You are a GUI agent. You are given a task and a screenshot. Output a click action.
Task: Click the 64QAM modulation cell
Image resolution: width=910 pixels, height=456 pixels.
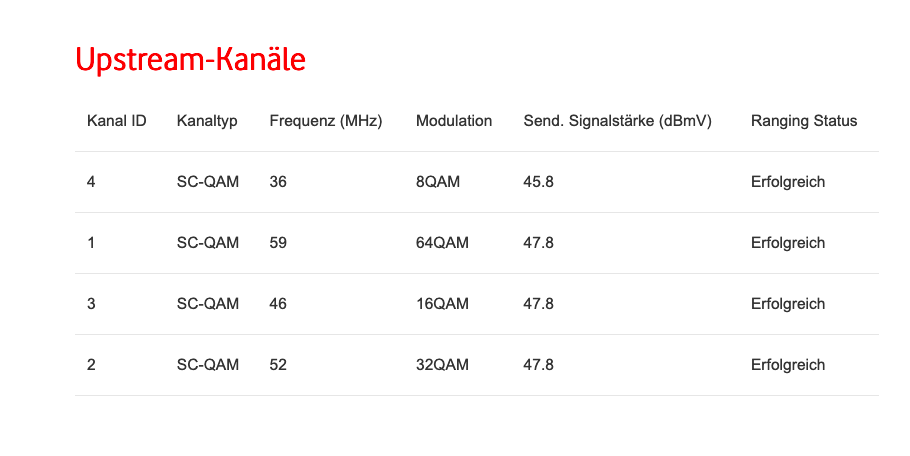pyautogui.click(x=442, y=243)
